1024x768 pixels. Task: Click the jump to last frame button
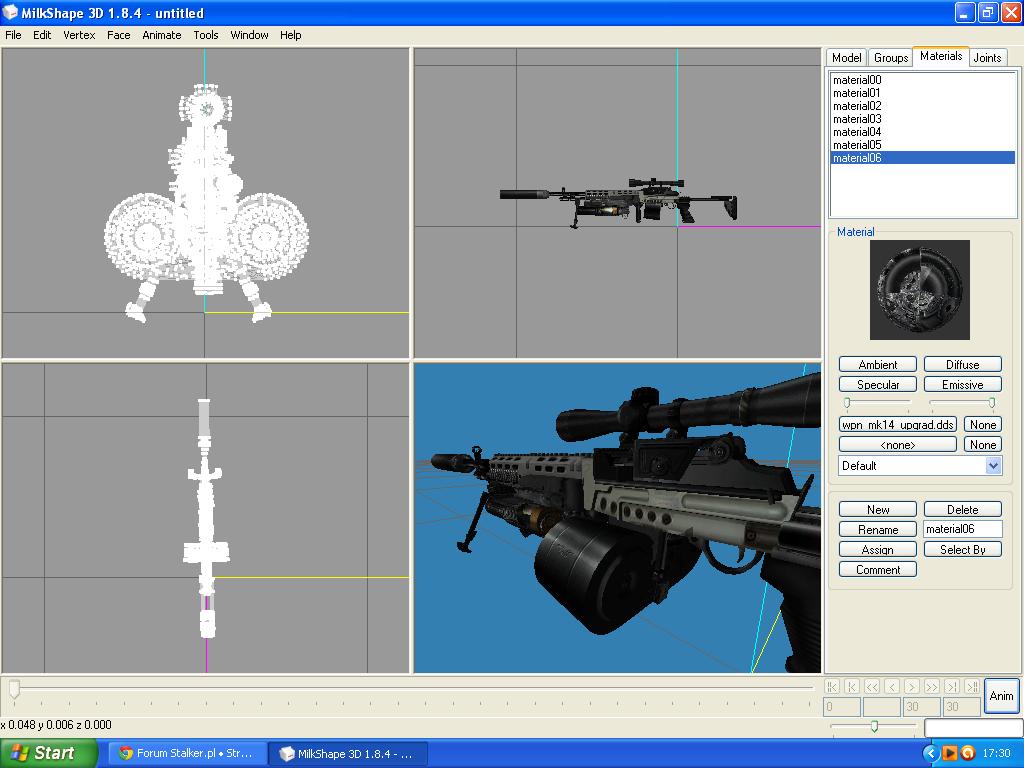(971, 686)
